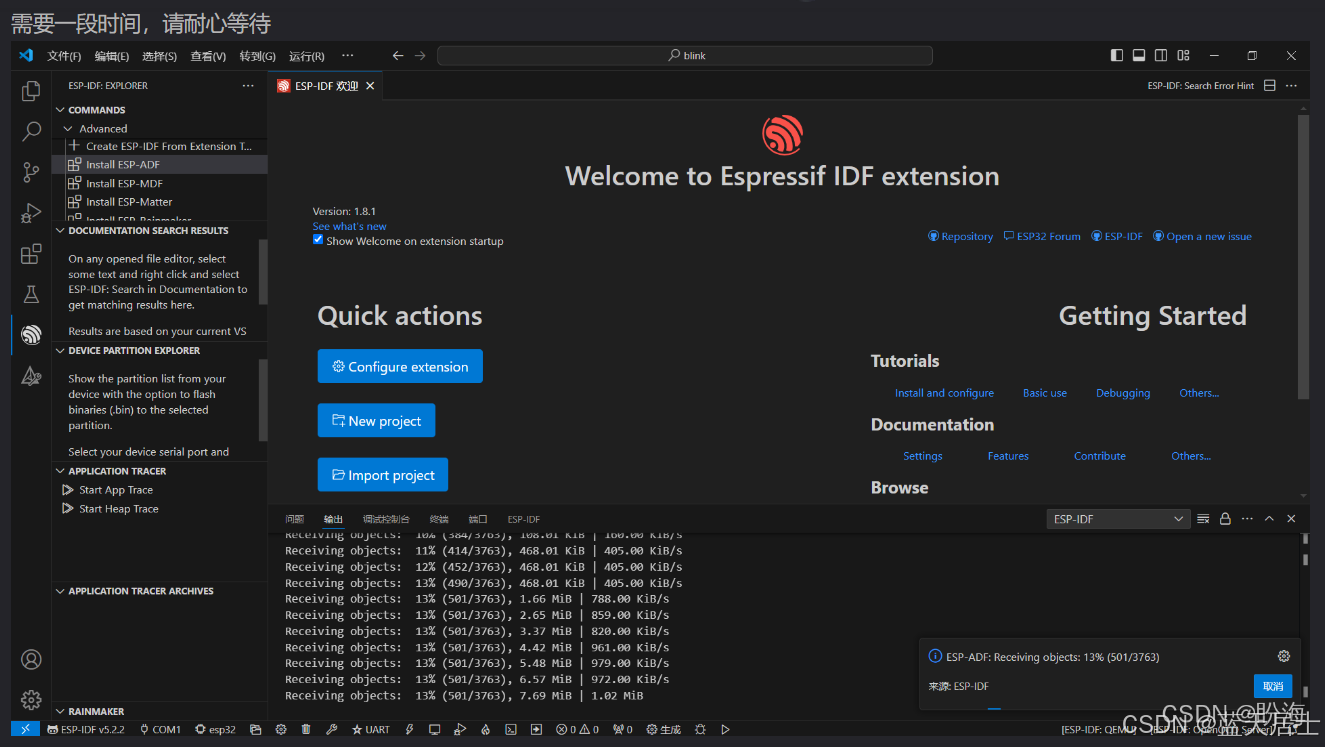Open 文件(F) menu
This screenshot has width=1325, height=747.
click(64, 56)
